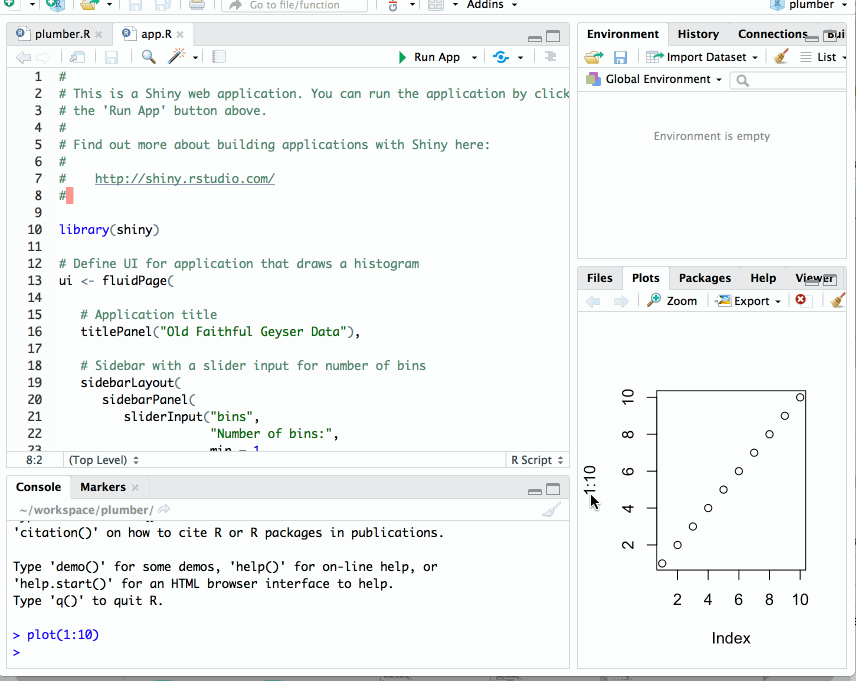Open Find/Replace with the magnifier icon
The width and height of the screenshot is (856, 681).
coord(148,56)
